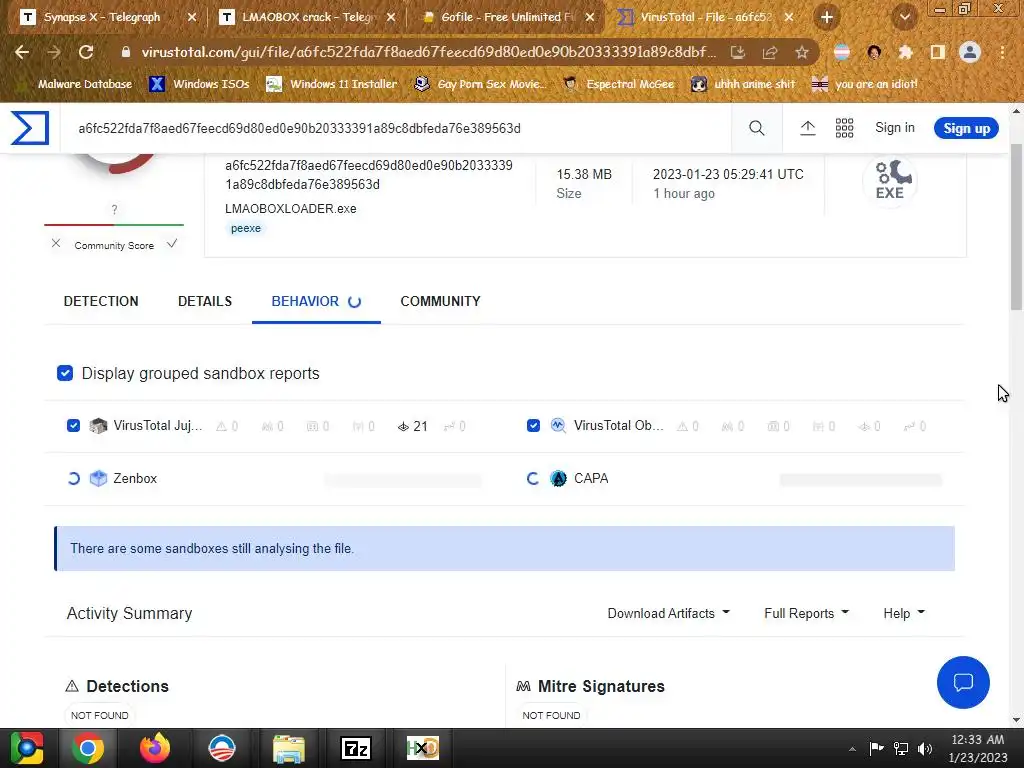The image size is (1024, 768).
Task: Click the EXE file type icon
Action: (891, 180)
